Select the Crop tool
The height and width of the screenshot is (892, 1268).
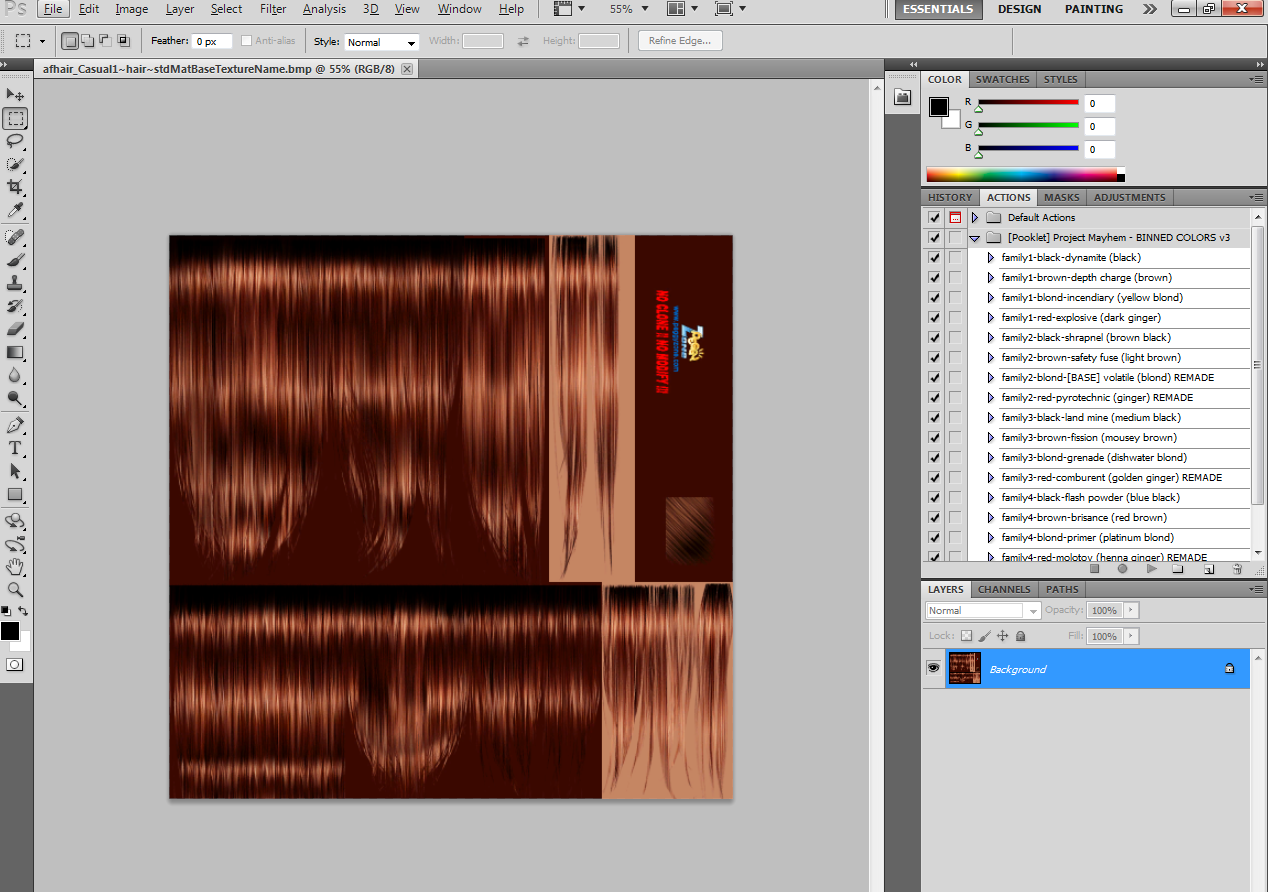point(15,187)
